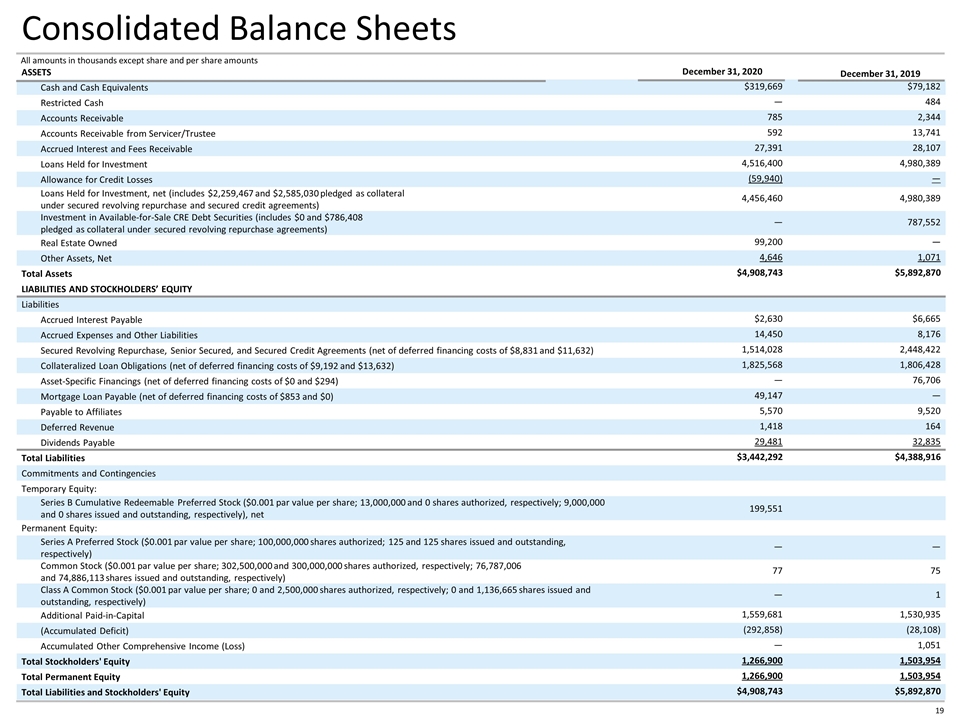Click the Deferred Revenue label

coord(77,427)
